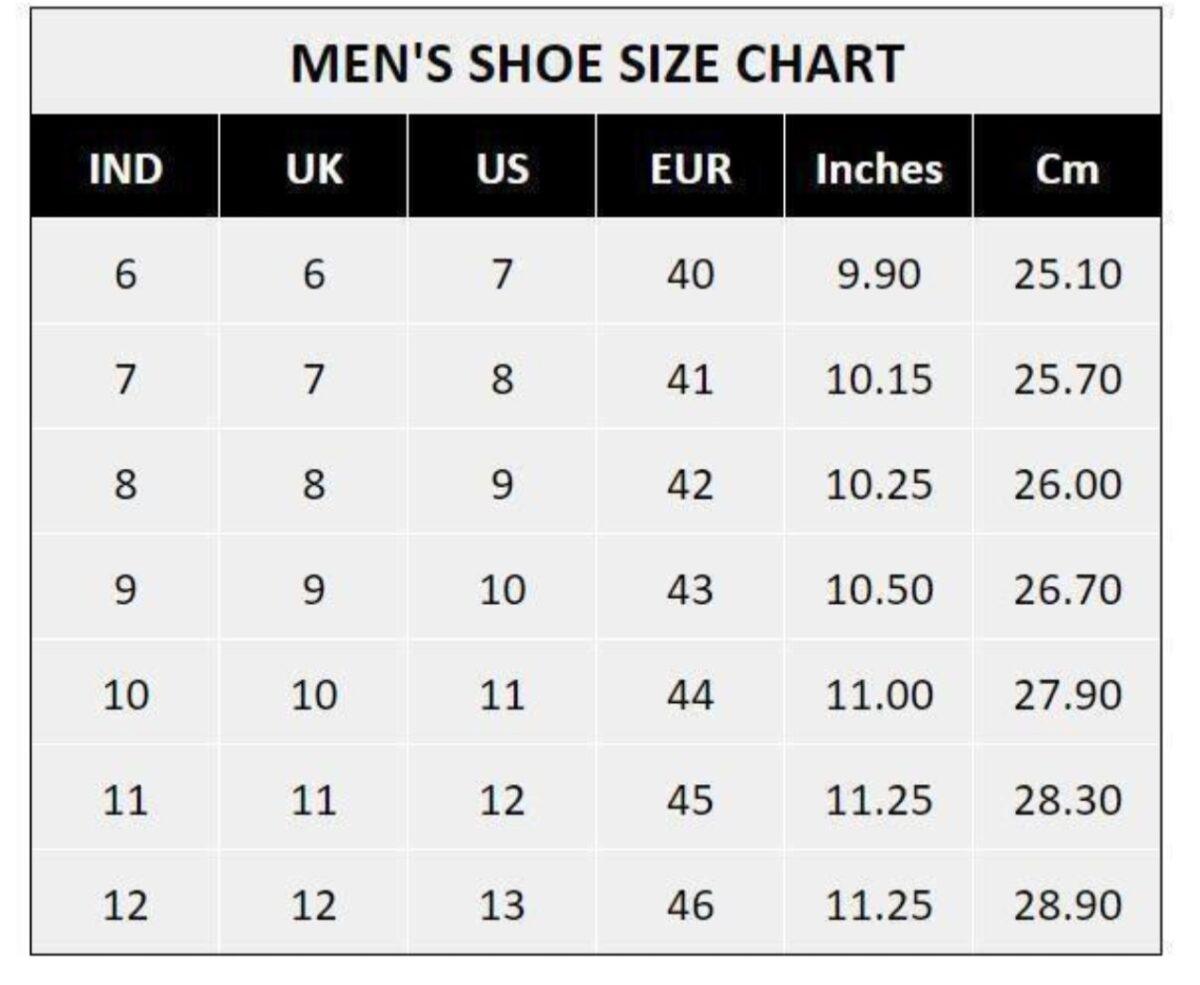Select the US column header

502,169
